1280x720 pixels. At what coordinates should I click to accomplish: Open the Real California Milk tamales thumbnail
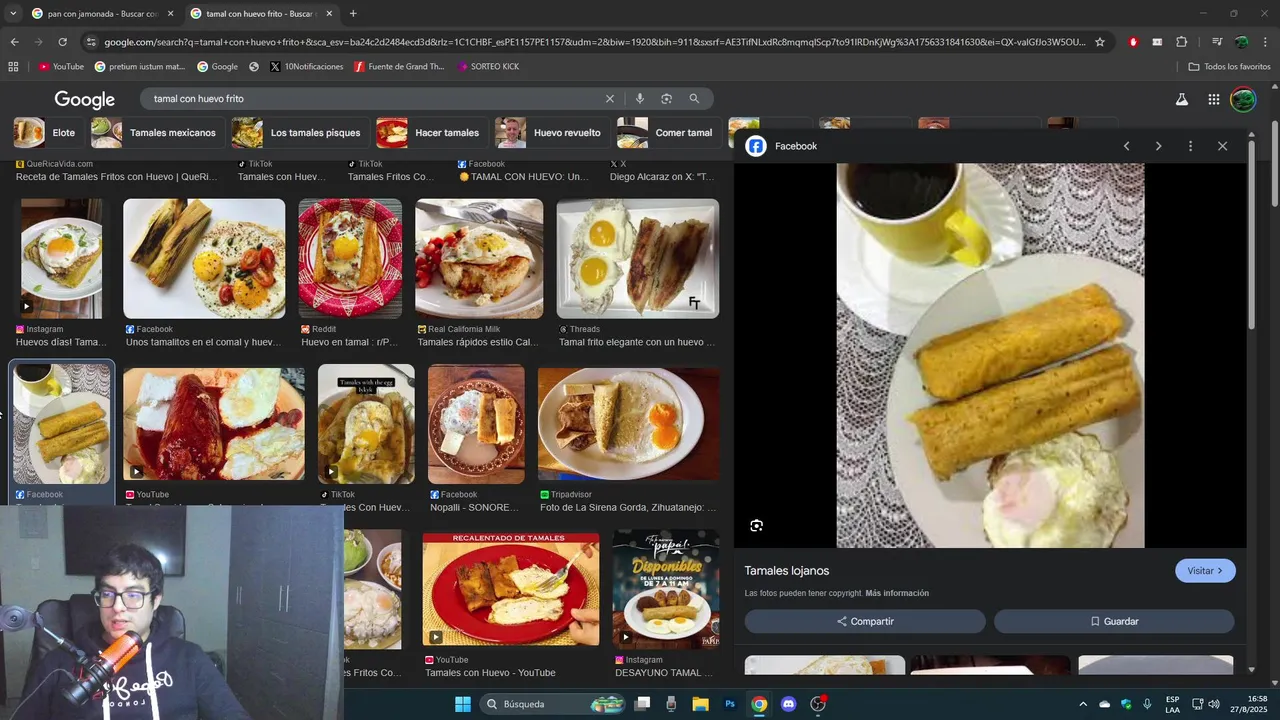pos(479,259)
